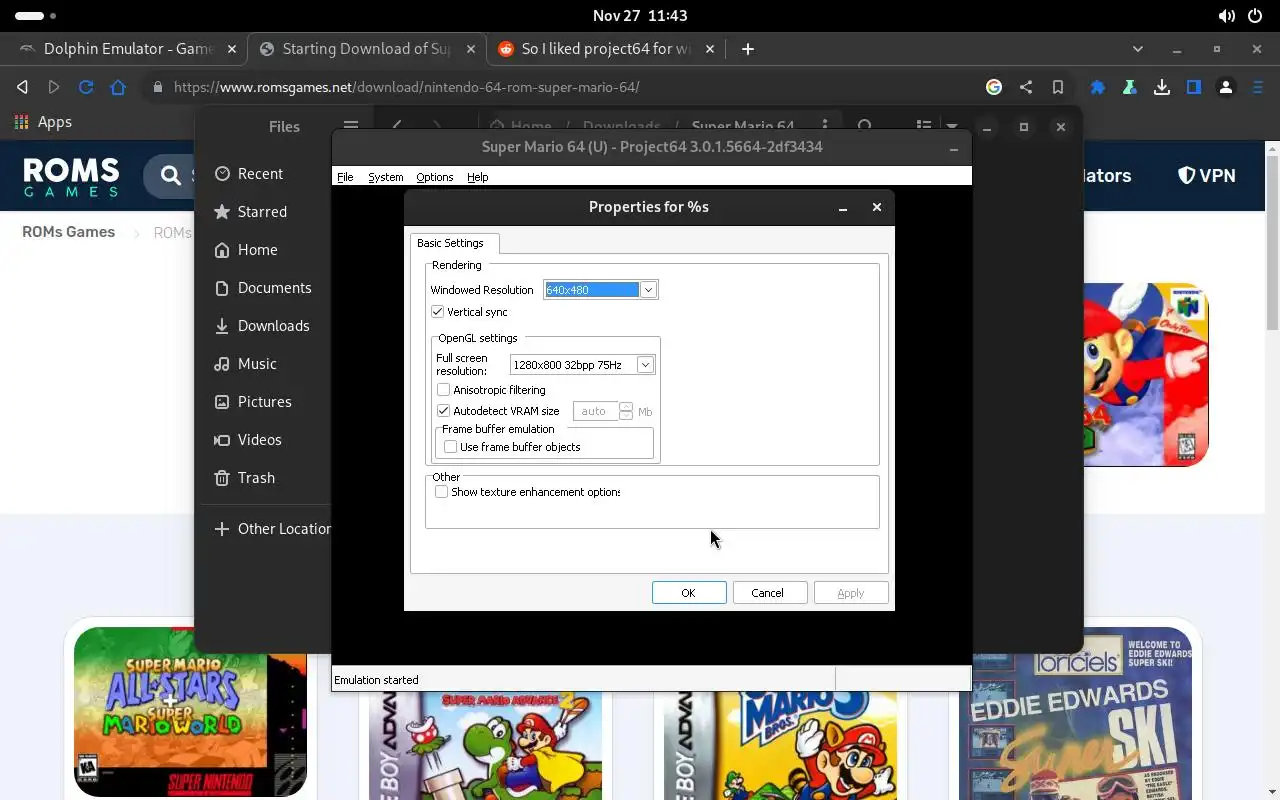Click the VRAM size stepper arrows
The width and height of the screenshot is (1280, 800).
(x=626, y=411)
